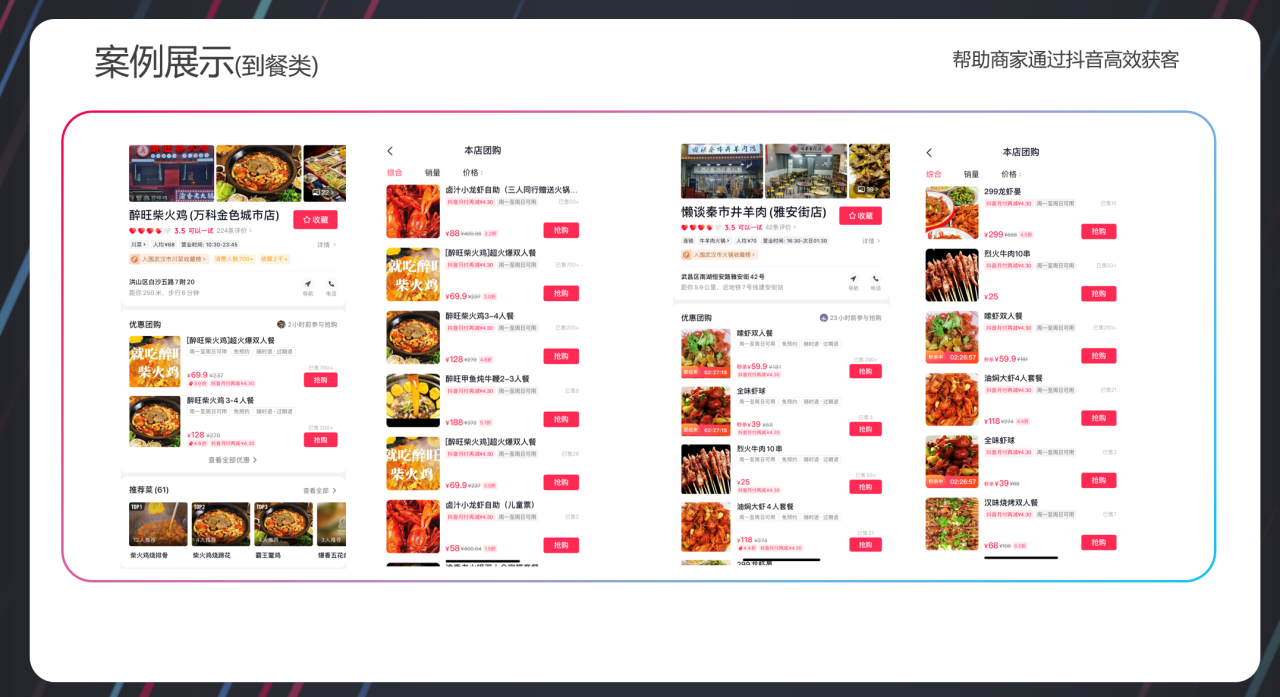Open the TOP3 霸王鳖鸡 dish thumbnail
This screenshot has height=697, width=1280.
pos(284,524)
